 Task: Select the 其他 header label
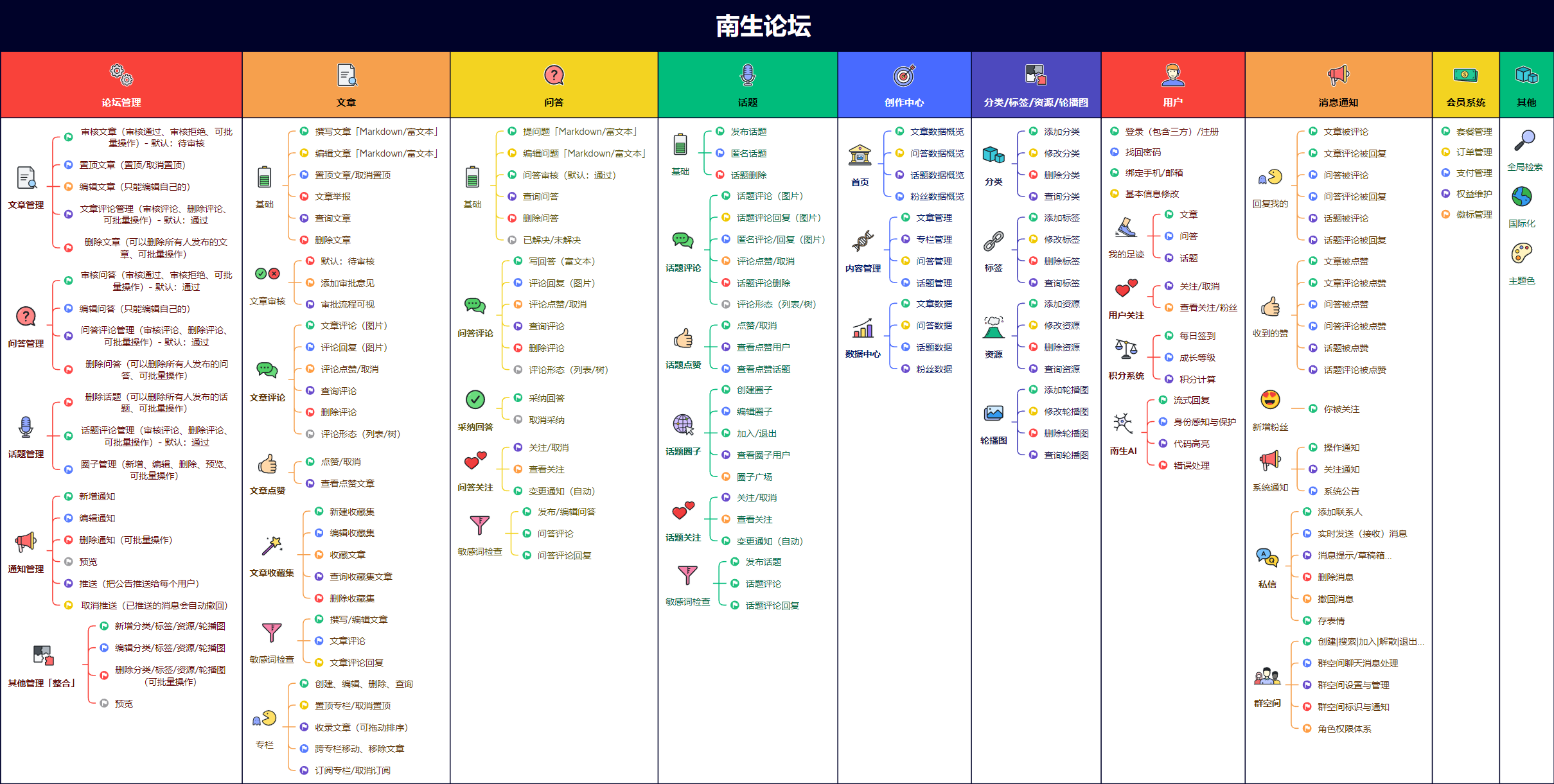coord(1526,103)
